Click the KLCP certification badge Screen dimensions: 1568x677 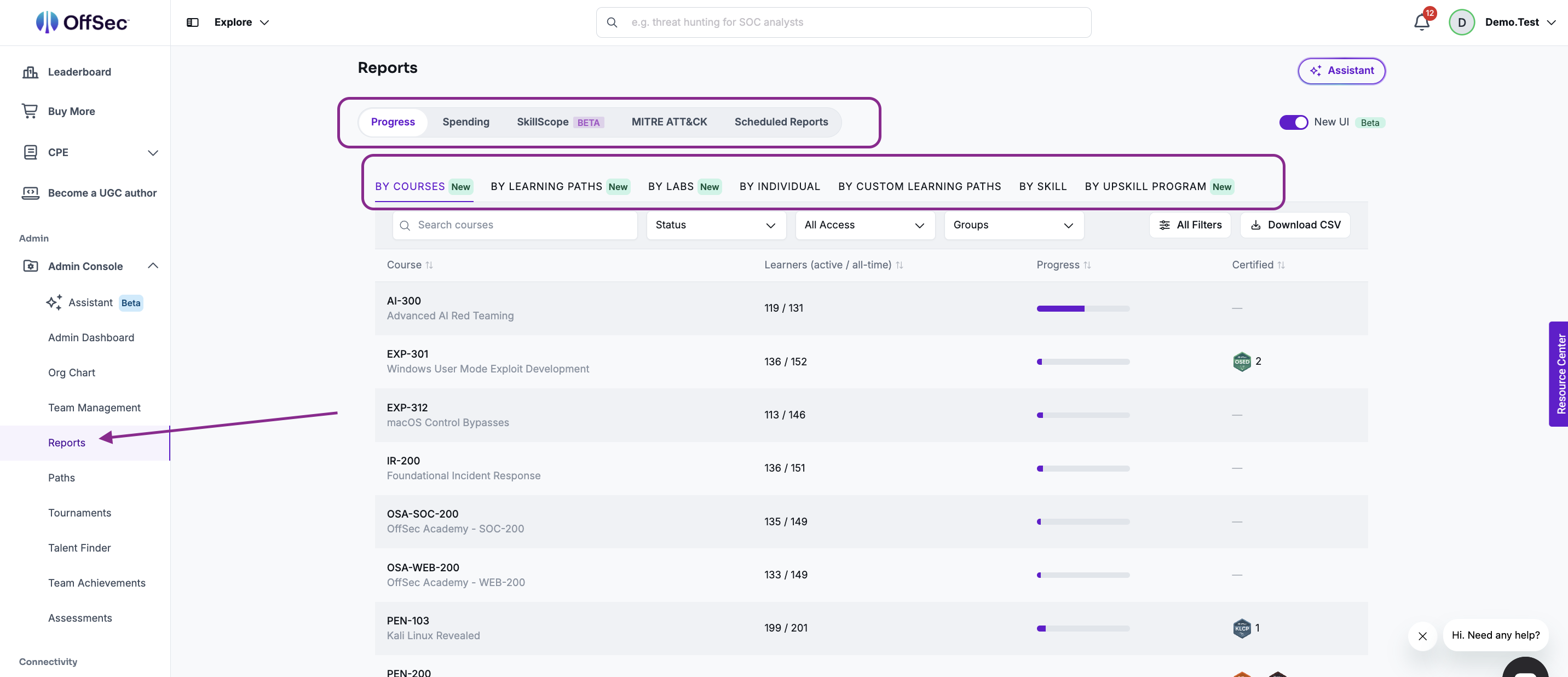[x=1241, y=628]
